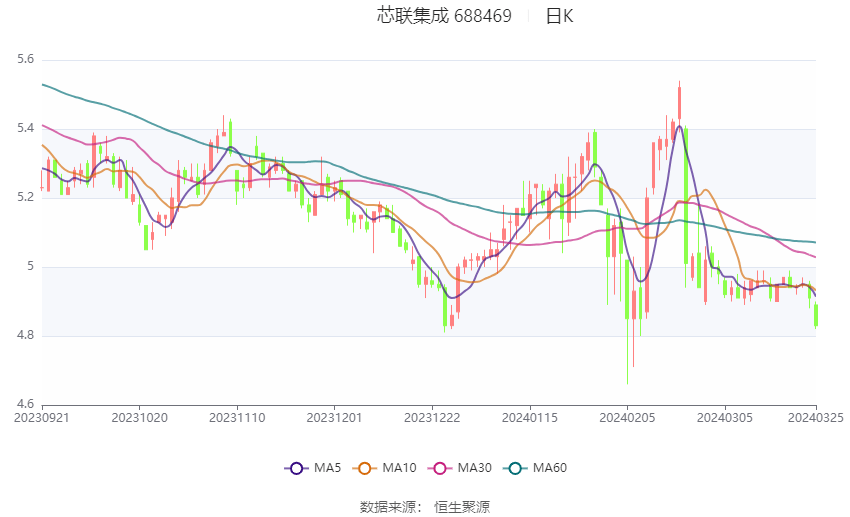850x517 pixels.
Task: Click the 20231110 x-axis date label
Action: tap(237, 418)
